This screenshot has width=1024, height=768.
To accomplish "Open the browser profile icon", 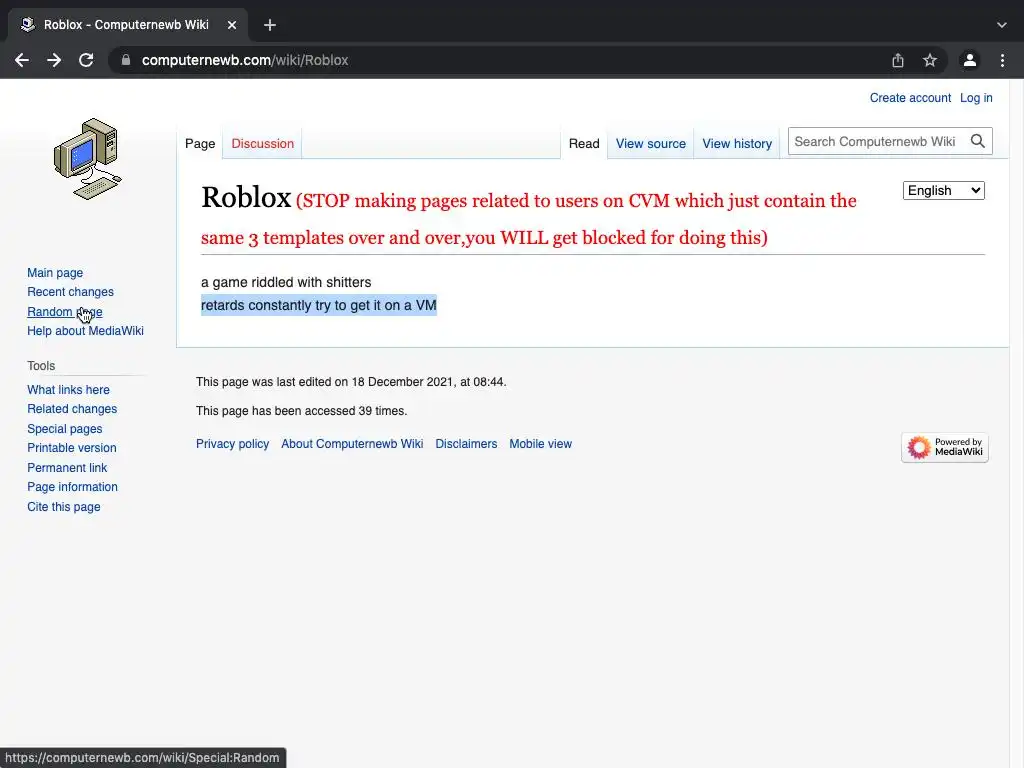I will point(970,60).
